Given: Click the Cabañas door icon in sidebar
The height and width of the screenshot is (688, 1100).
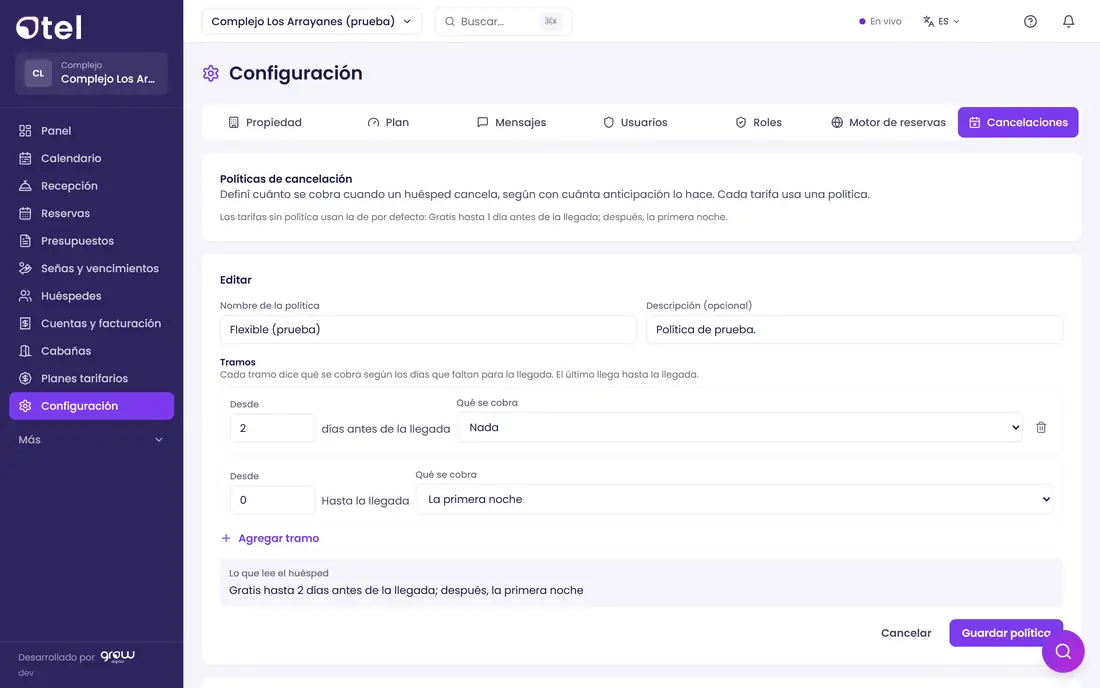Looking at the screenshot, I should 25,351.
